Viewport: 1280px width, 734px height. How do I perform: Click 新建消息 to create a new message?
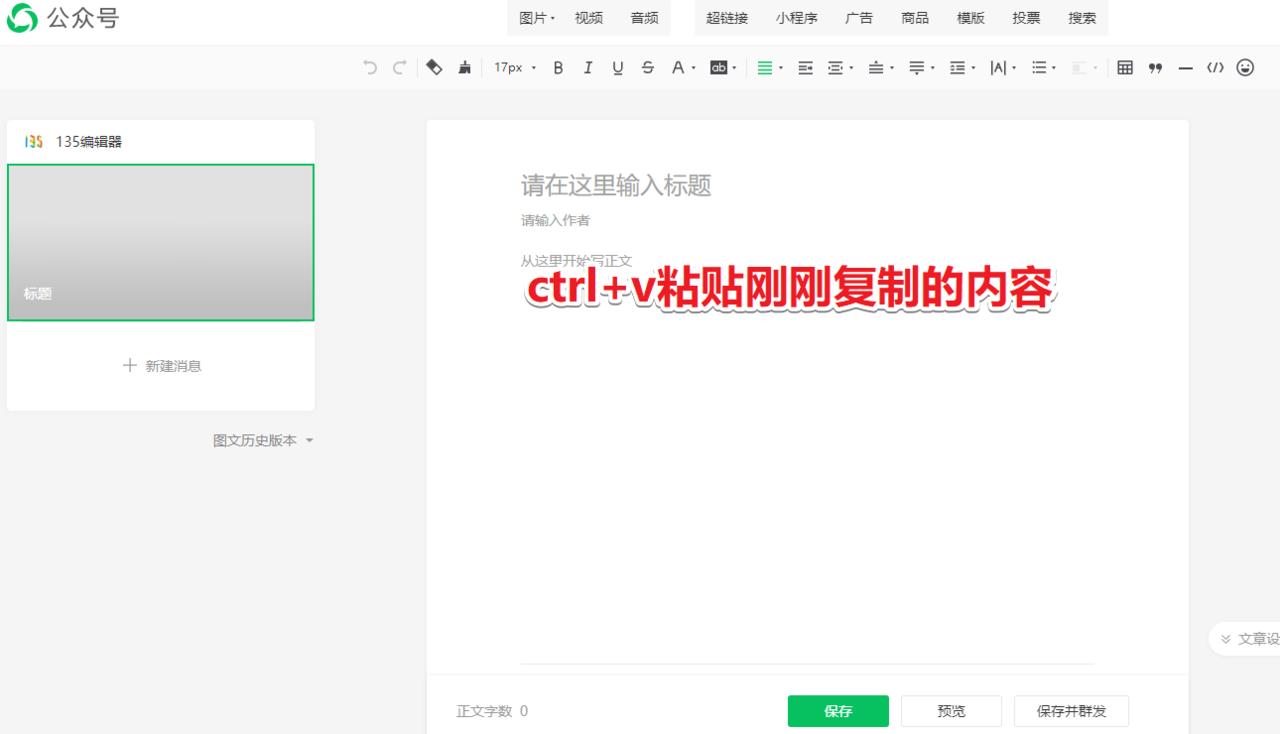point(161,366)
